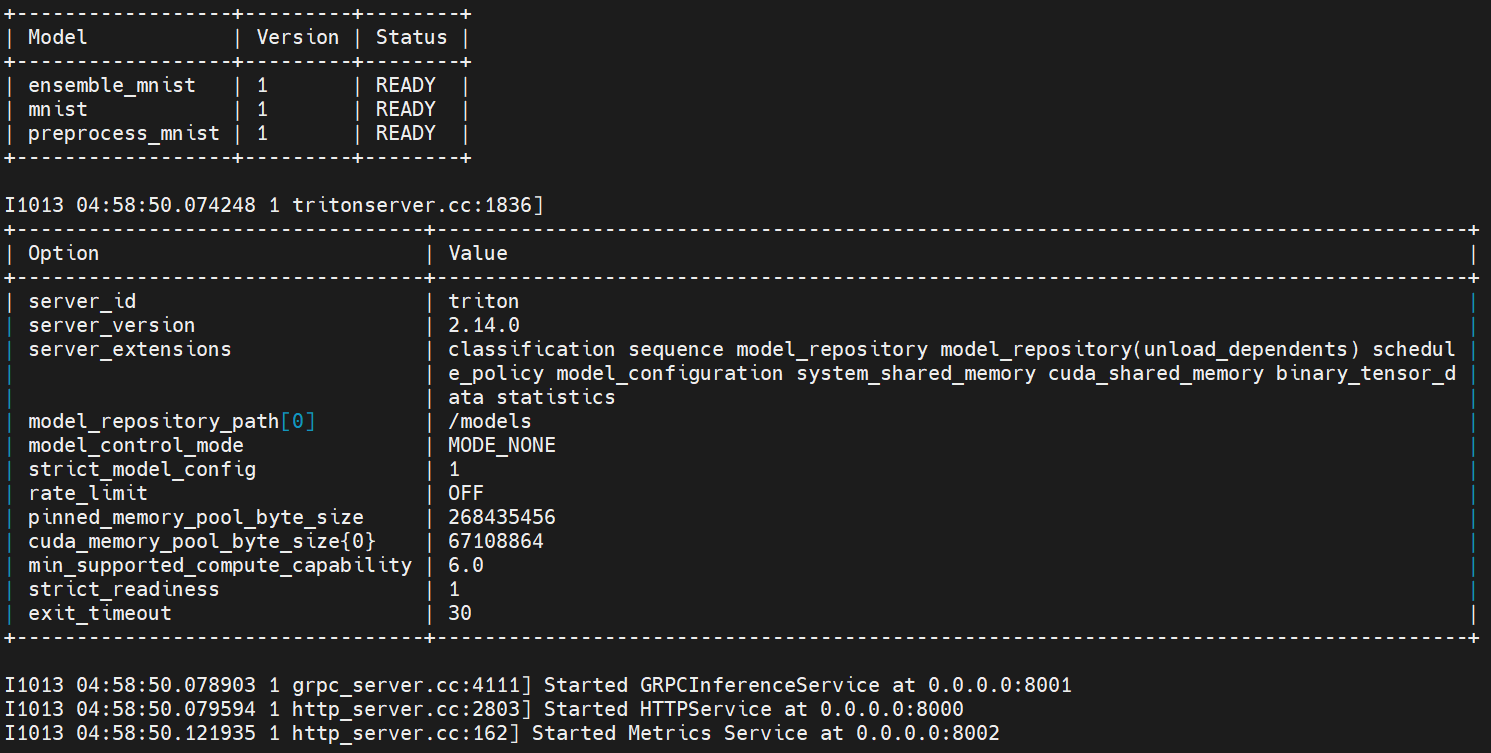Click the GRPCInferenceService address 0.0.0.0:8001

click(1000, 685)
